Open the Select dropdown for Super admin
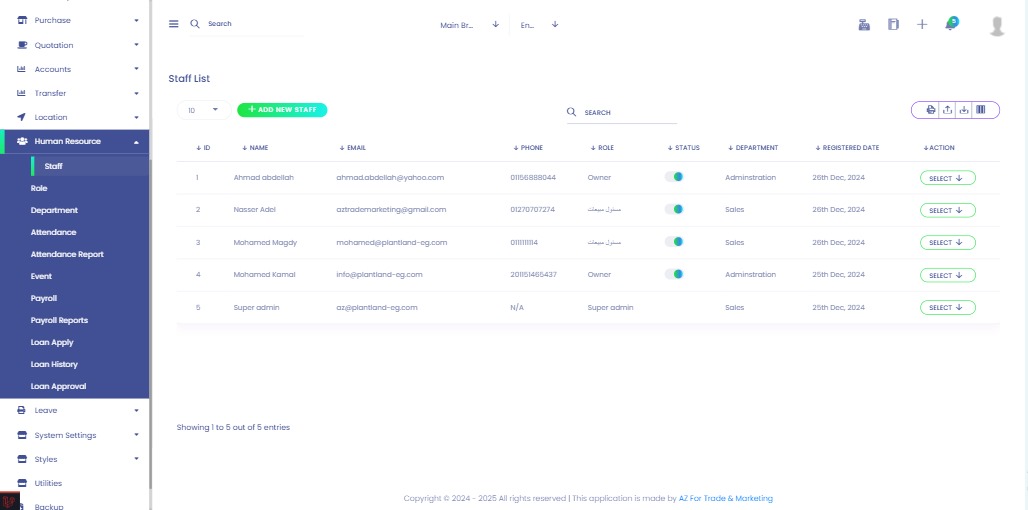 [947, 308]
